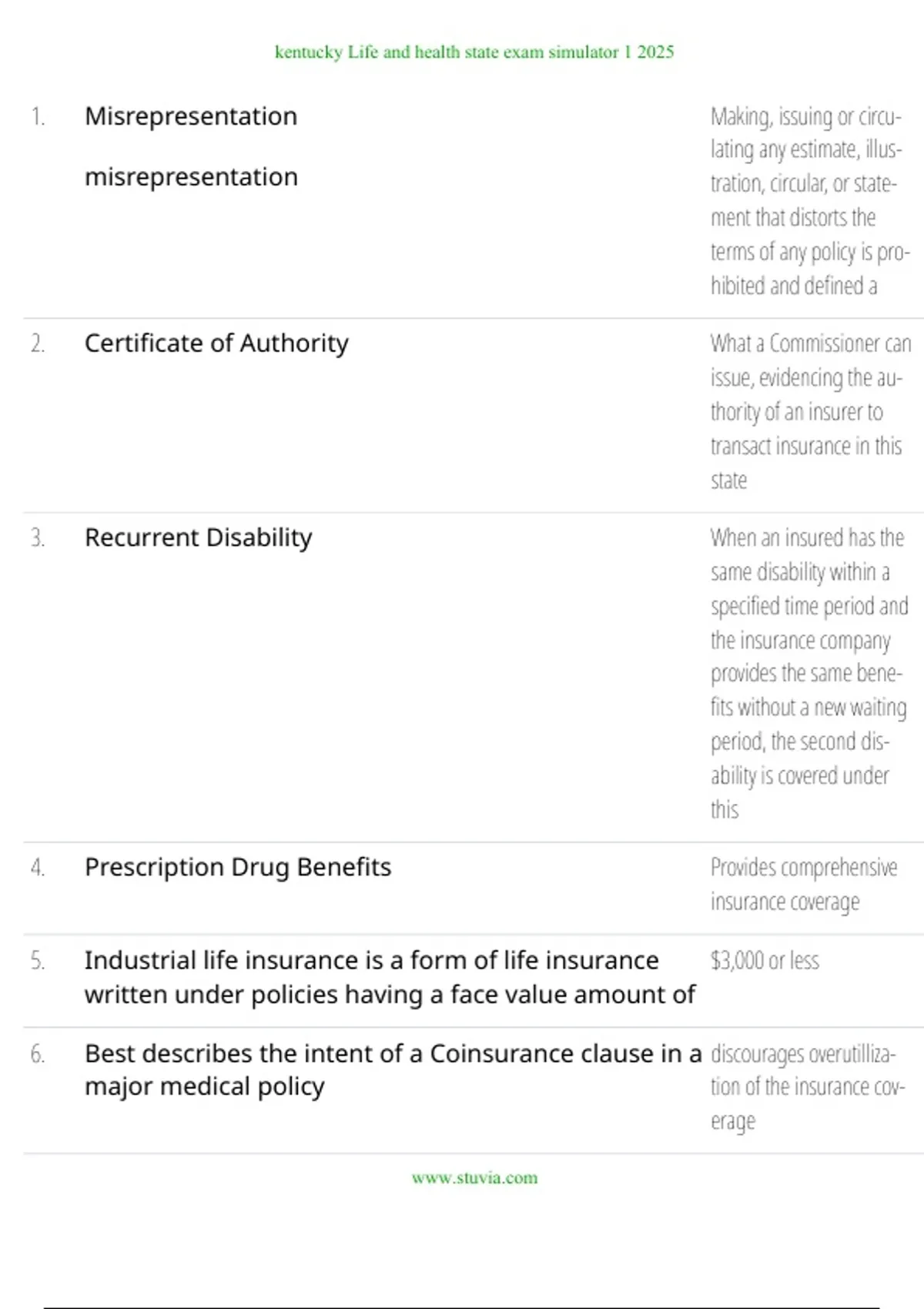Click the www.stuvia.com footer link
The width and height of the screenshot is (924, 1309).
pos(474,1177)
